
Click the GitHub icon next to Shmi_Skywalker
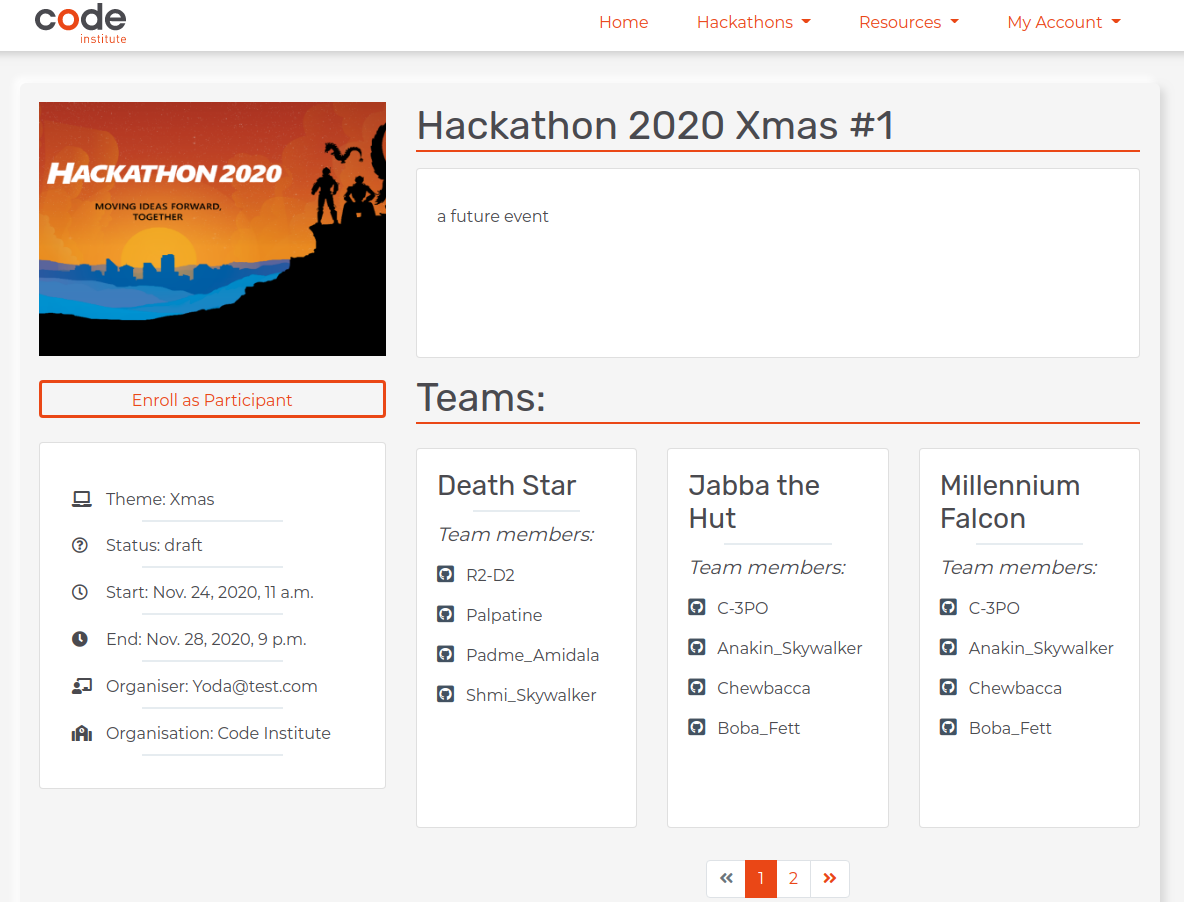[446, 694]
